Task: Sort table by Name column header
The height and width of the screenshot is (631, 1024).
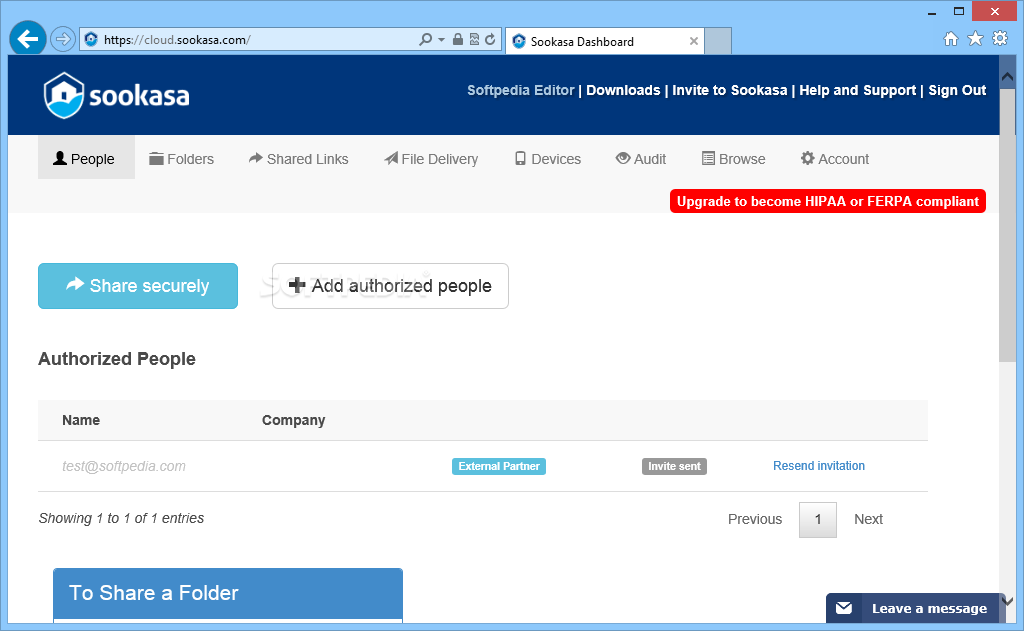Action: coord(81,420)
